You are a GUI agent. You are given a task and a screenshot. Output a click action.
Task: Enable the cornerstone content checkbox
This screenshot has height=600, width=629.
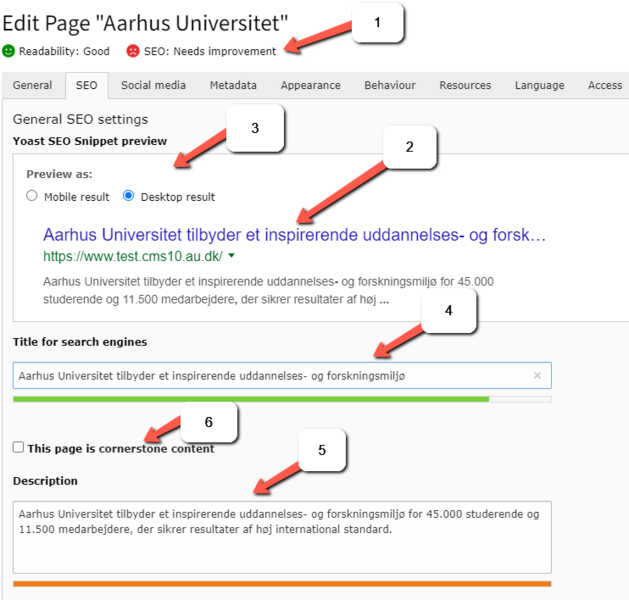click(x=18, y=447)
